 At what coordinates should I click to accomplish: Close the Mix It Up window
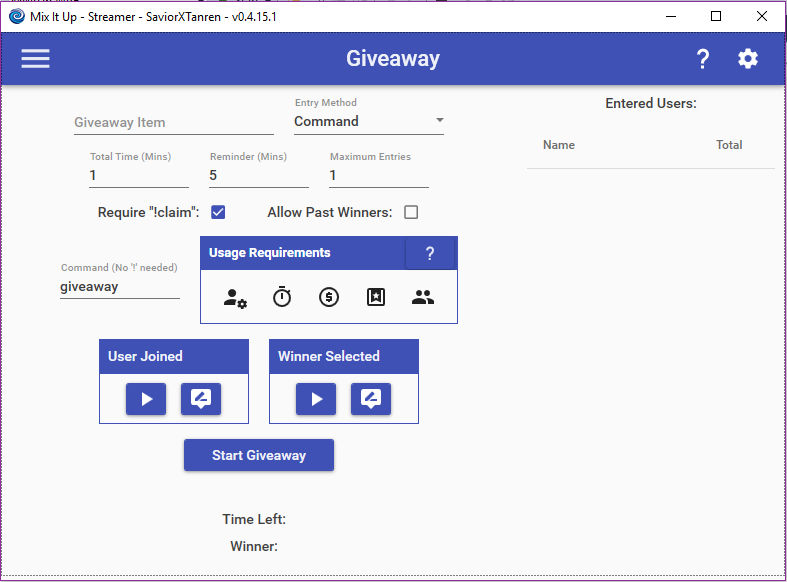(761, 17)
